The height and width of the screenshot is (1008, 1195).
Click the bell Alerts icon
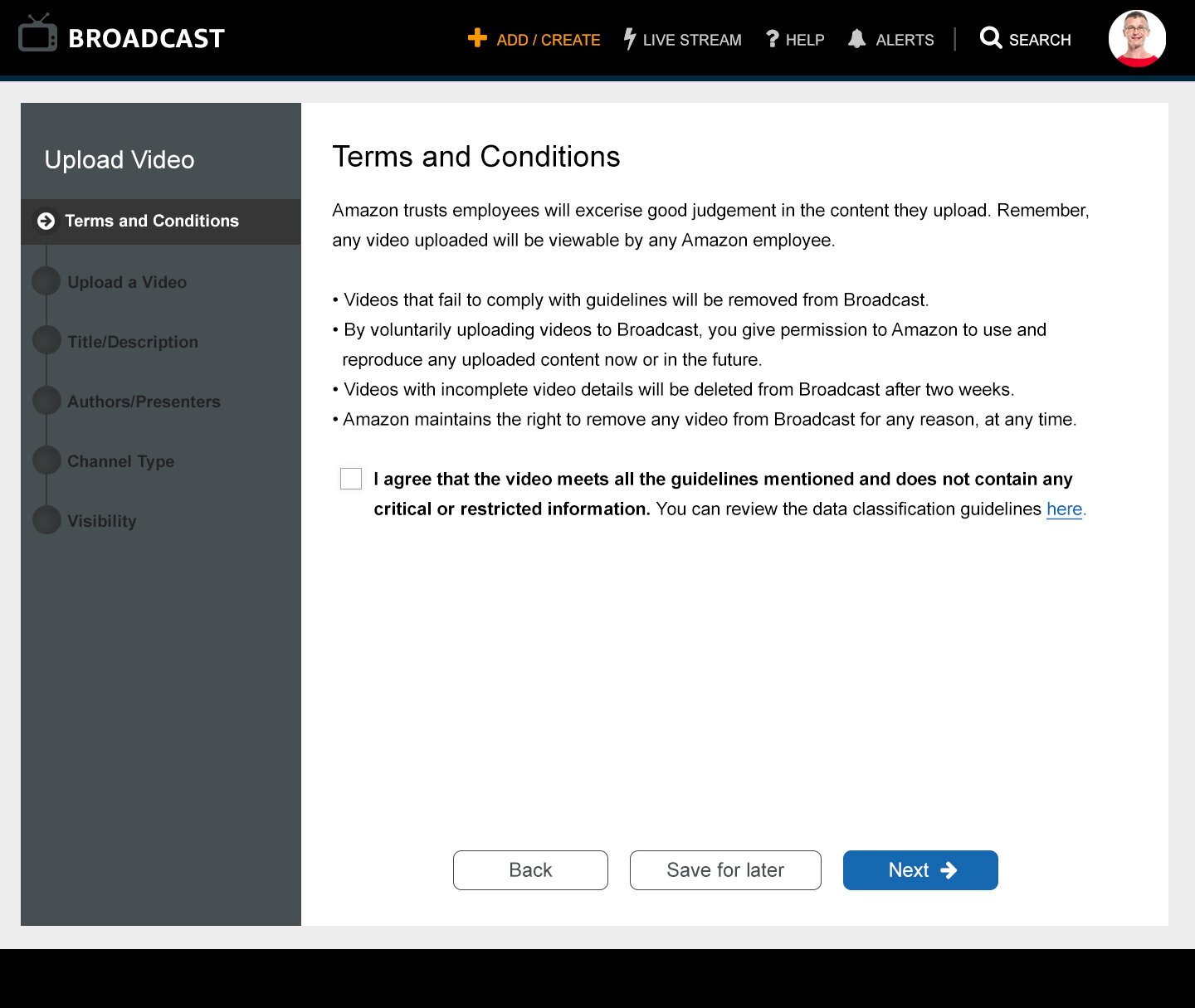pos(857,39)
